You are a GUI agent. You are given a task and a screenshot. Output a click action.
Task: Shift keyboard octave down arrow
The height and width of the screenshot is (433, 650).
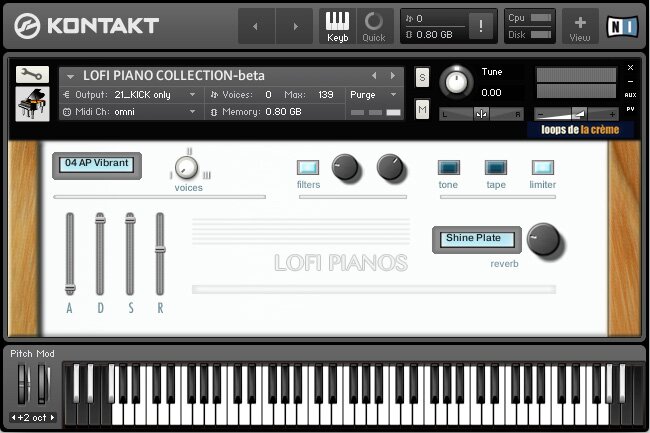(x=13, y=417)
